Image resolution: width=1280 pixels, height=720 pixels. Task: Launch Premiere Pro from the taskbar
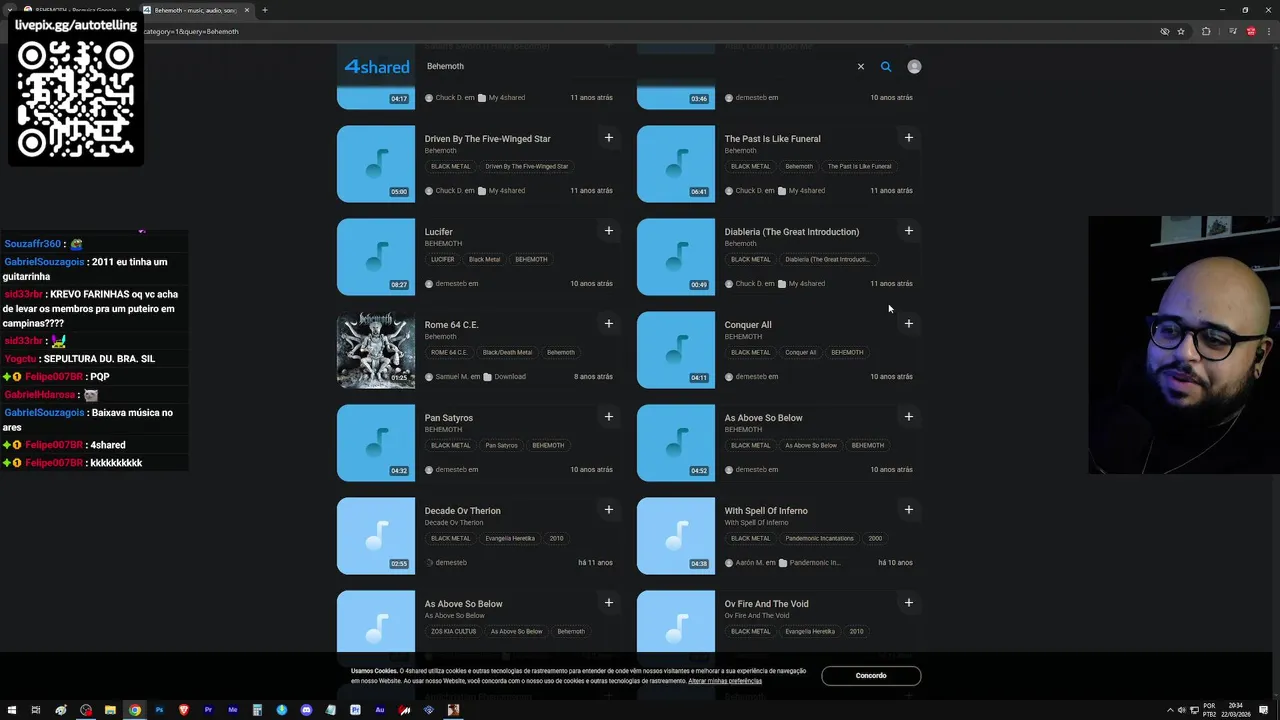tap(208, 710)
